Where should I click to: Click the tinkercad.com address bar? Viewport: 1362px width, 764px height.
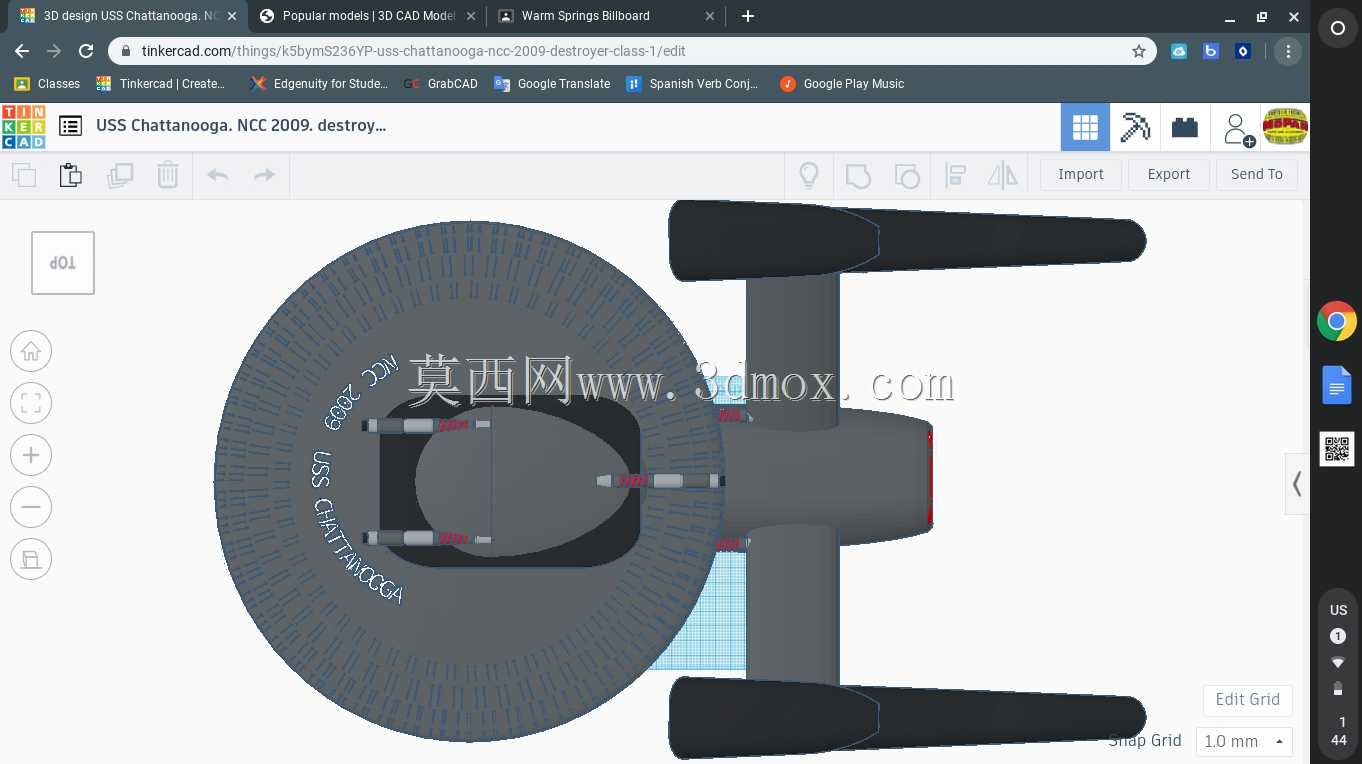coord(631,51)
